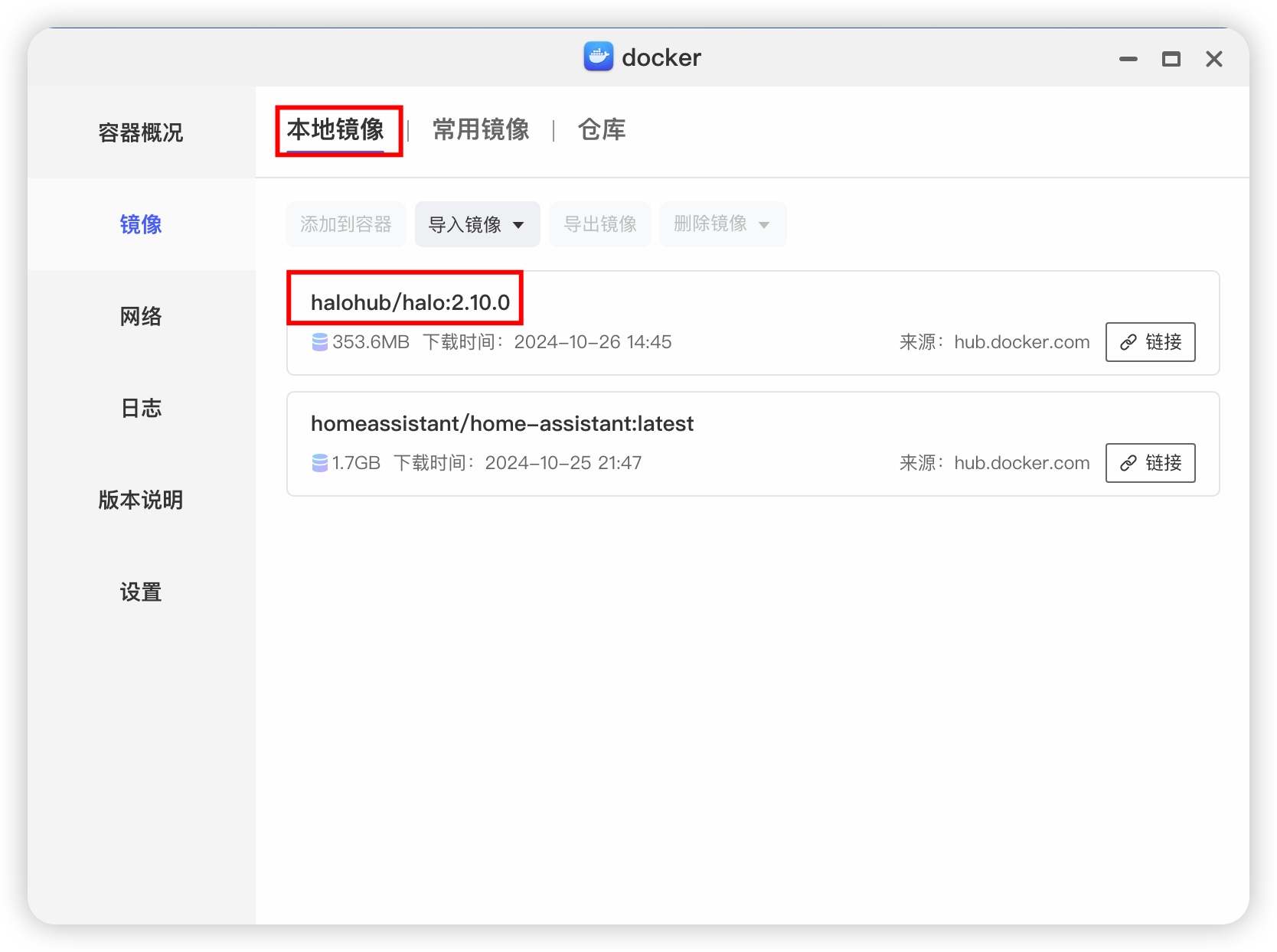The image size is (1277, 952).
Task: Click the docker window title text
Action: pos(661,57)
